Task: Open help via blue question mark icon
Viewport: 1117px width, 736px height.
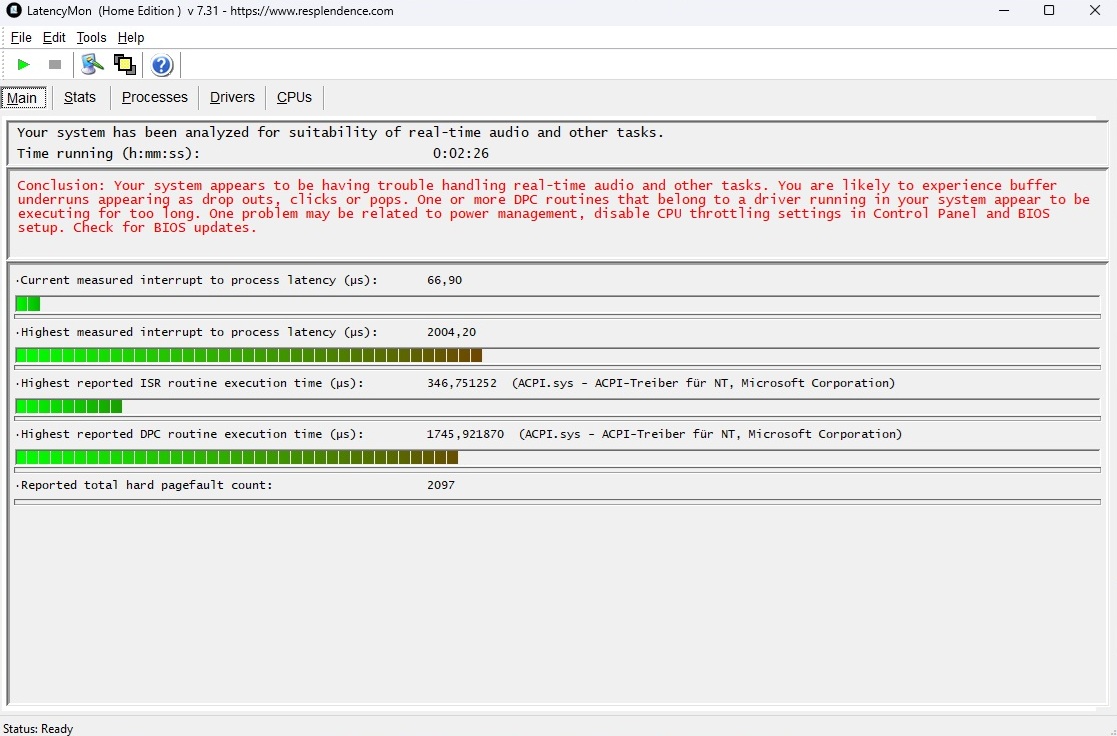Action: (x=162, y=66)
